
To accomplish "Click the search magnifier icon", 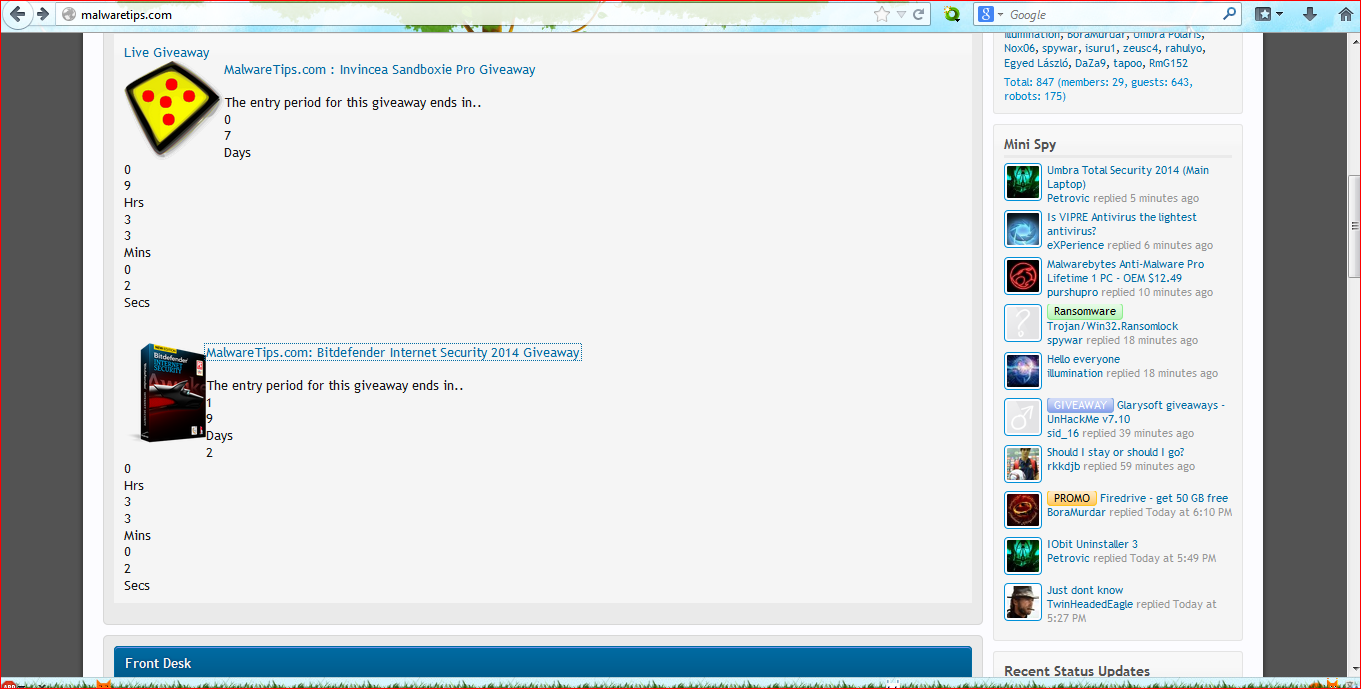I will click(x=1229, y=14).
